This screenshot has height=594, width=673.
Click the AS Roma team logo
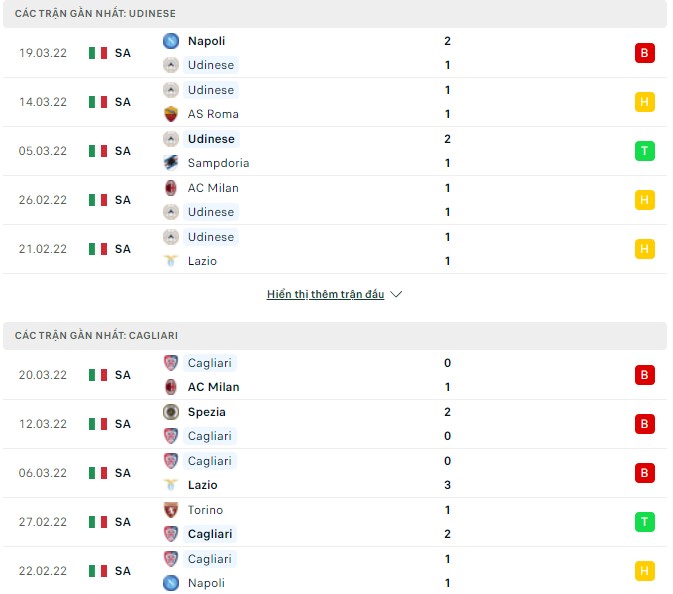click(171, 114)
